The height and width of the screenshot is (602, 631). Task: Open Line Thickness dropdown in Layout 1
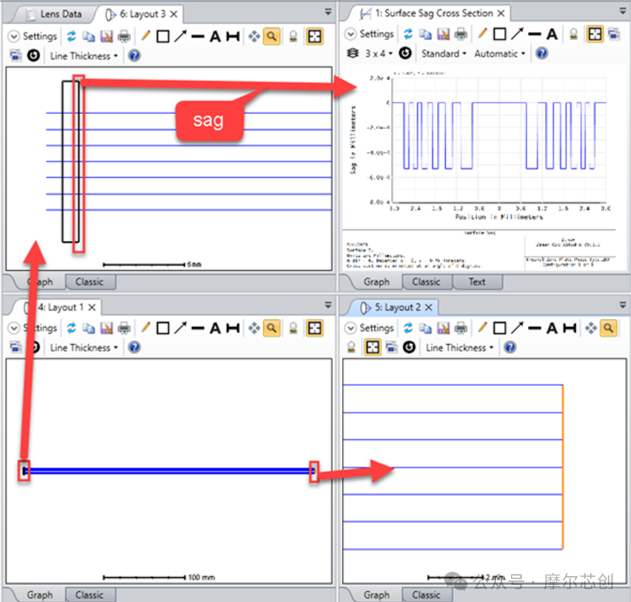point(84,347)
